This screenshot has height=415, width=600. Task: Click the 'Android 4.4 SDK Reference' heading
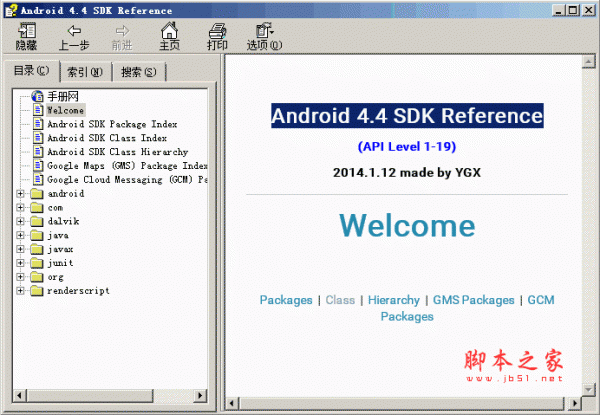407,116
